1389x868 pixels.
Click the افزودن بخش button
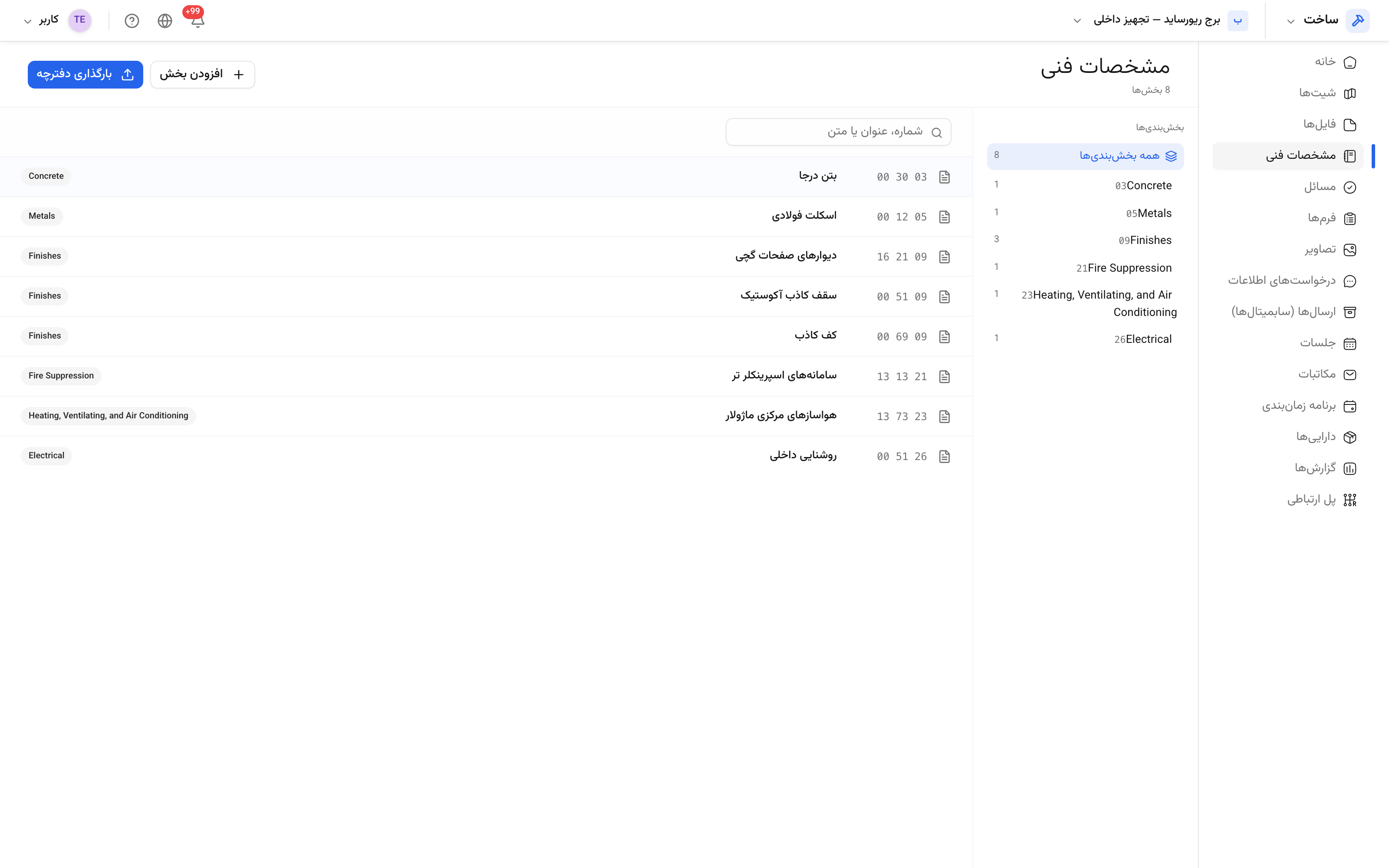[202, 75]
